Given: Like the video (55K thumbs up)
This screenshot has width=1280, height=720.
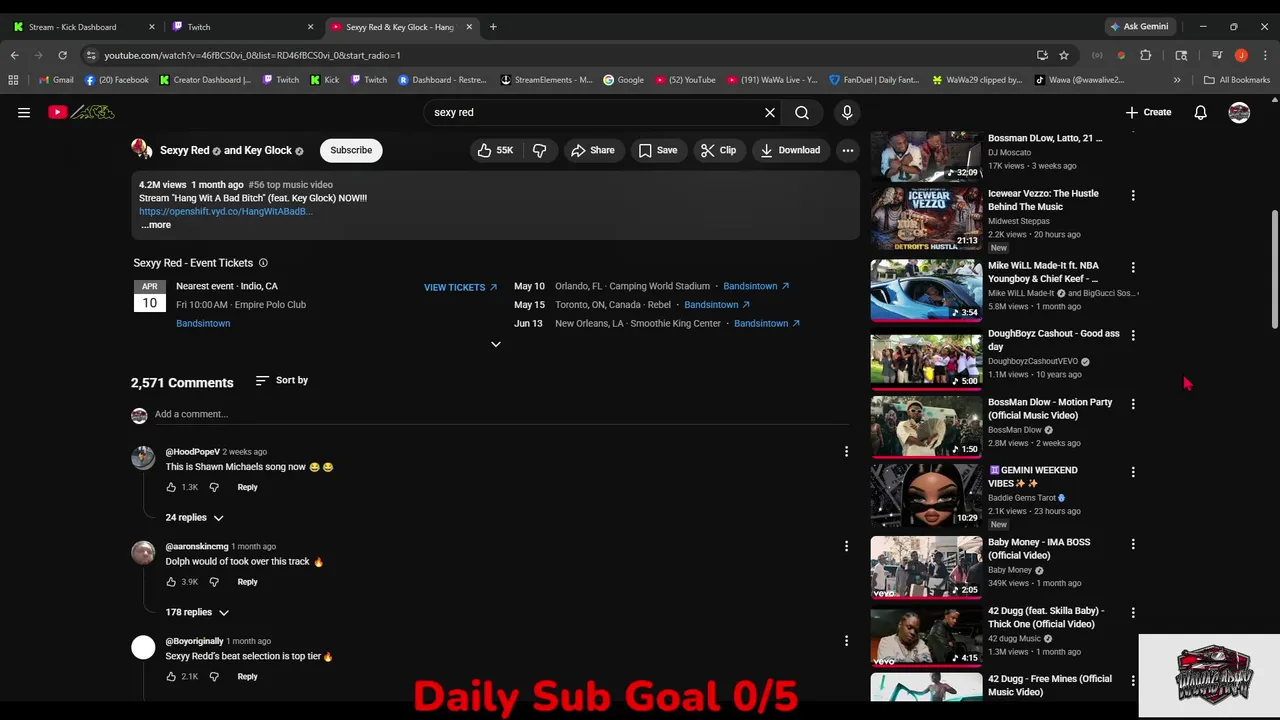Looking at the screenshot, I should 495,150.
